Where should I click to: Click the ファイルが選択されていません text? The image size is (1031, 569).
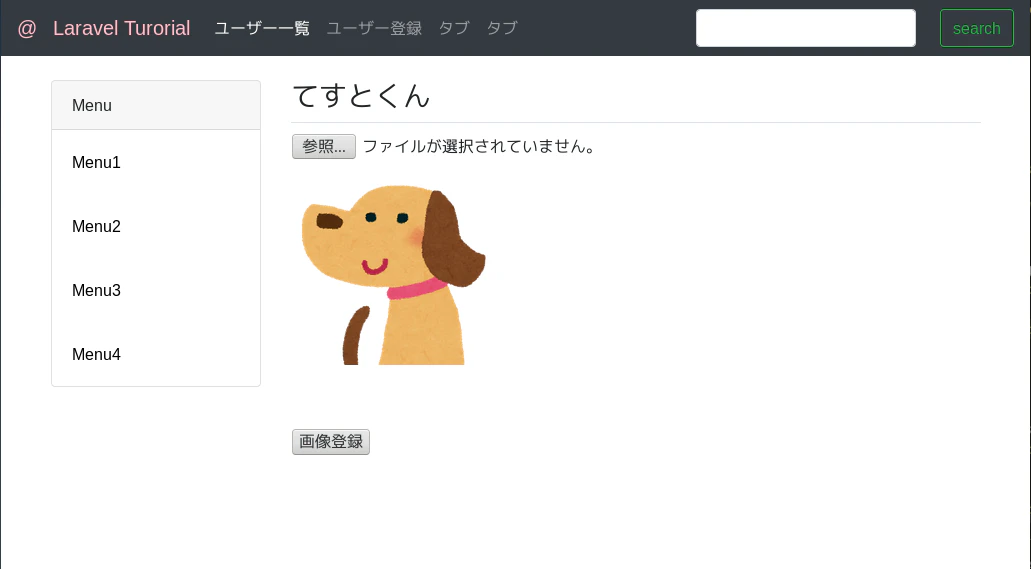point(479,146)
